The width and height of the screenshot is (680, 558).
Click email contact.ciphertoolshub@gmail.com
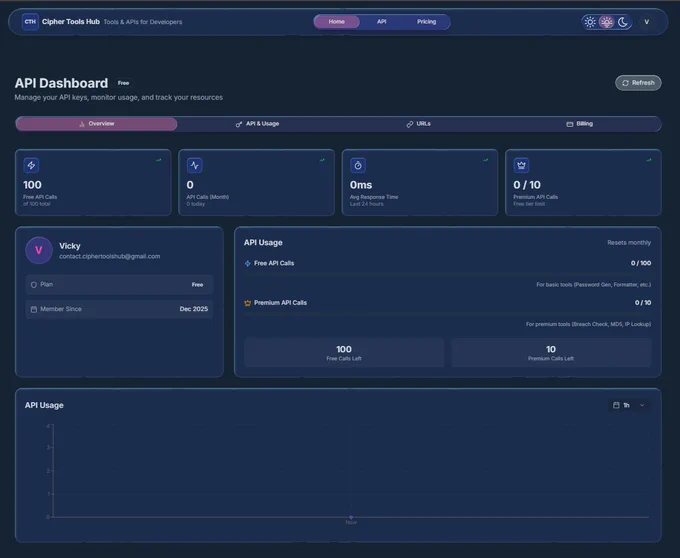click(x=110, y=256)
